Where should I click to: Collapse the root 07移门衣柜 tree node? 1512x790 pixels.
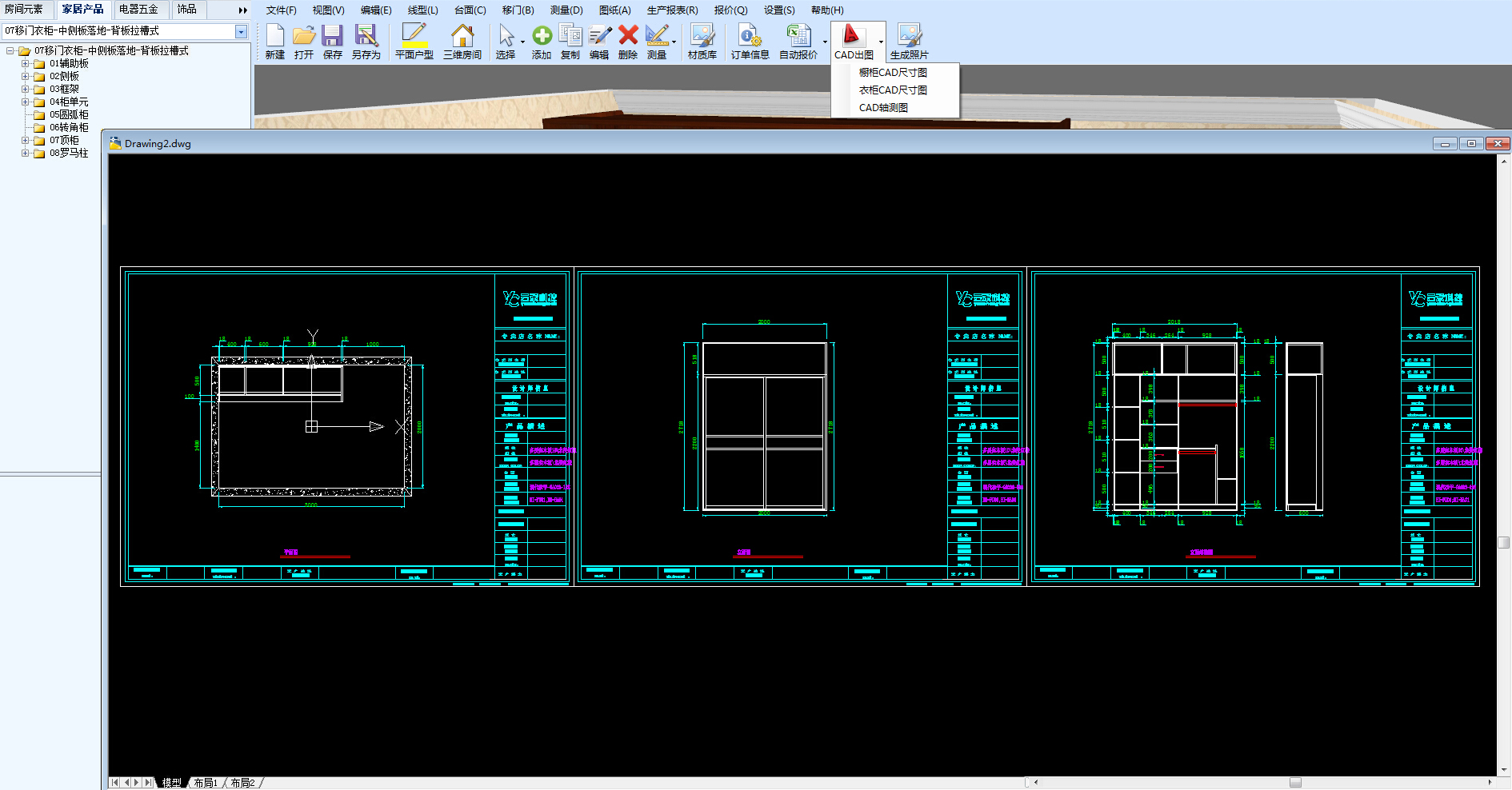[10, 51]
